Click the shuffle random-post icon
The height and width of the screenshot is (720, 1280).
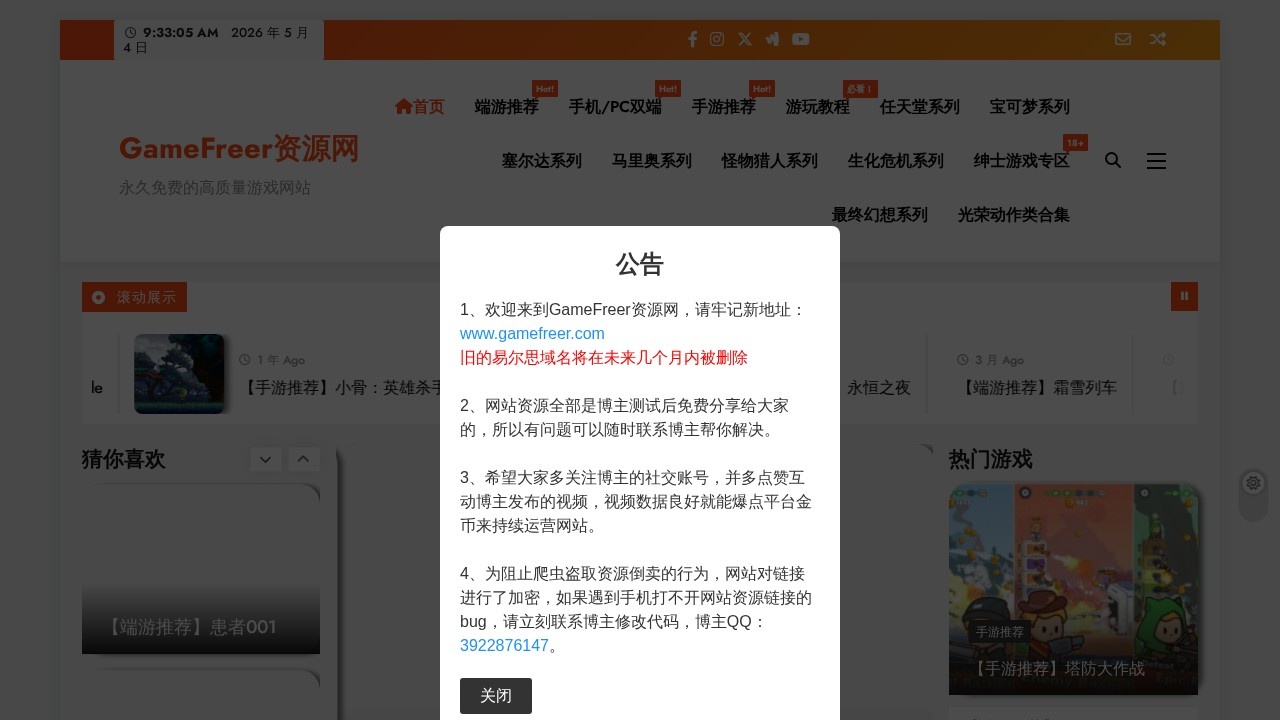pyautogui.click(x=1157, y=39)
